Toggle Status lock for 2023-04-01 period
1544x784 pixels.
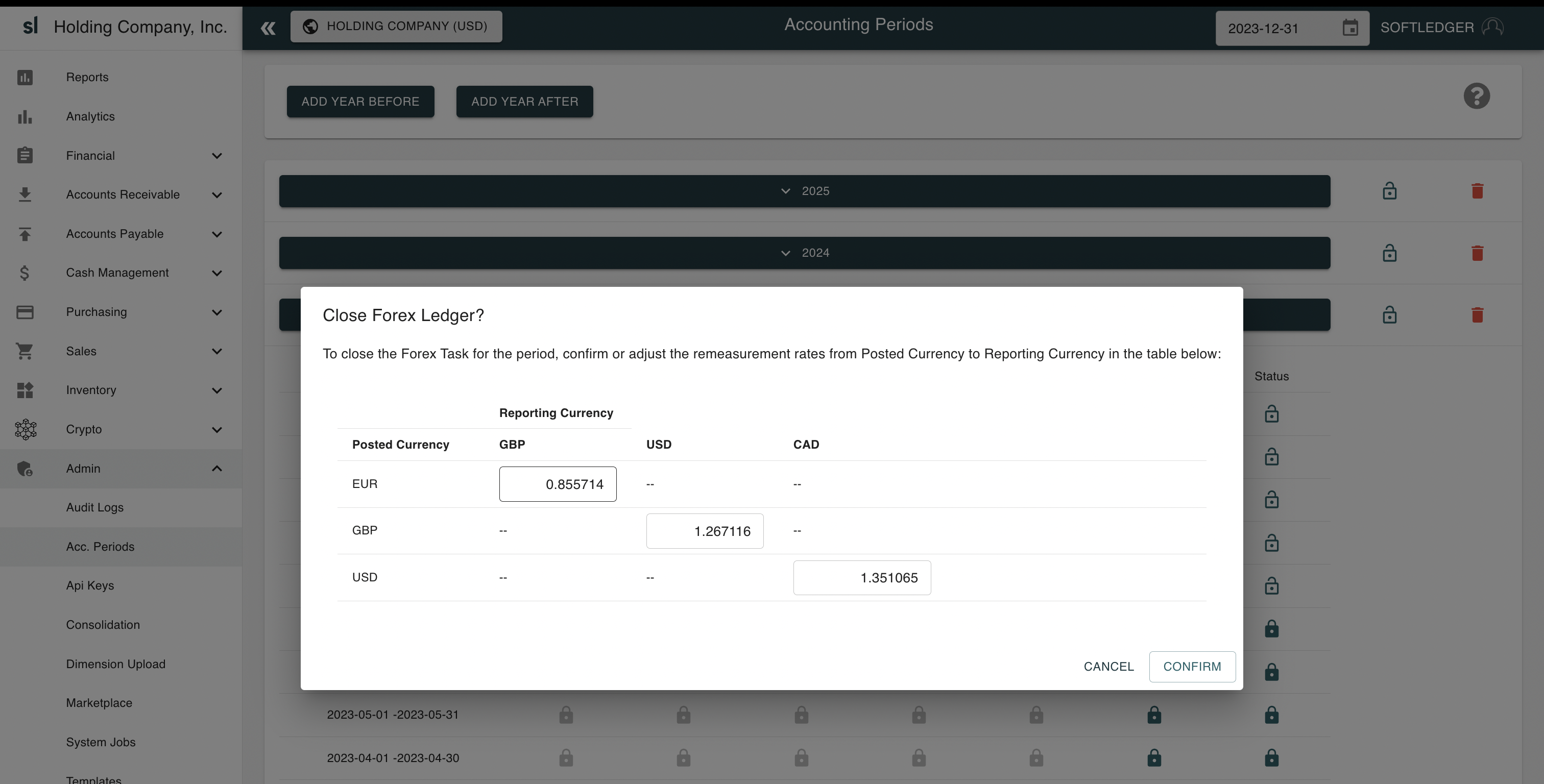(1271, 757)
